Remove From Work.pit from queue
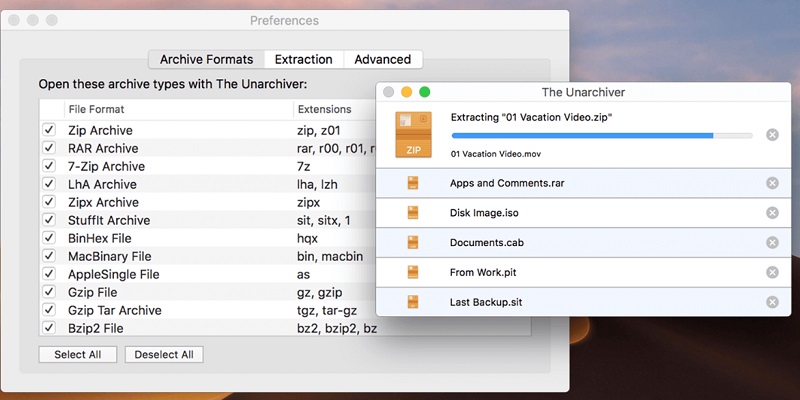800x400 pixels. [772, 272]
